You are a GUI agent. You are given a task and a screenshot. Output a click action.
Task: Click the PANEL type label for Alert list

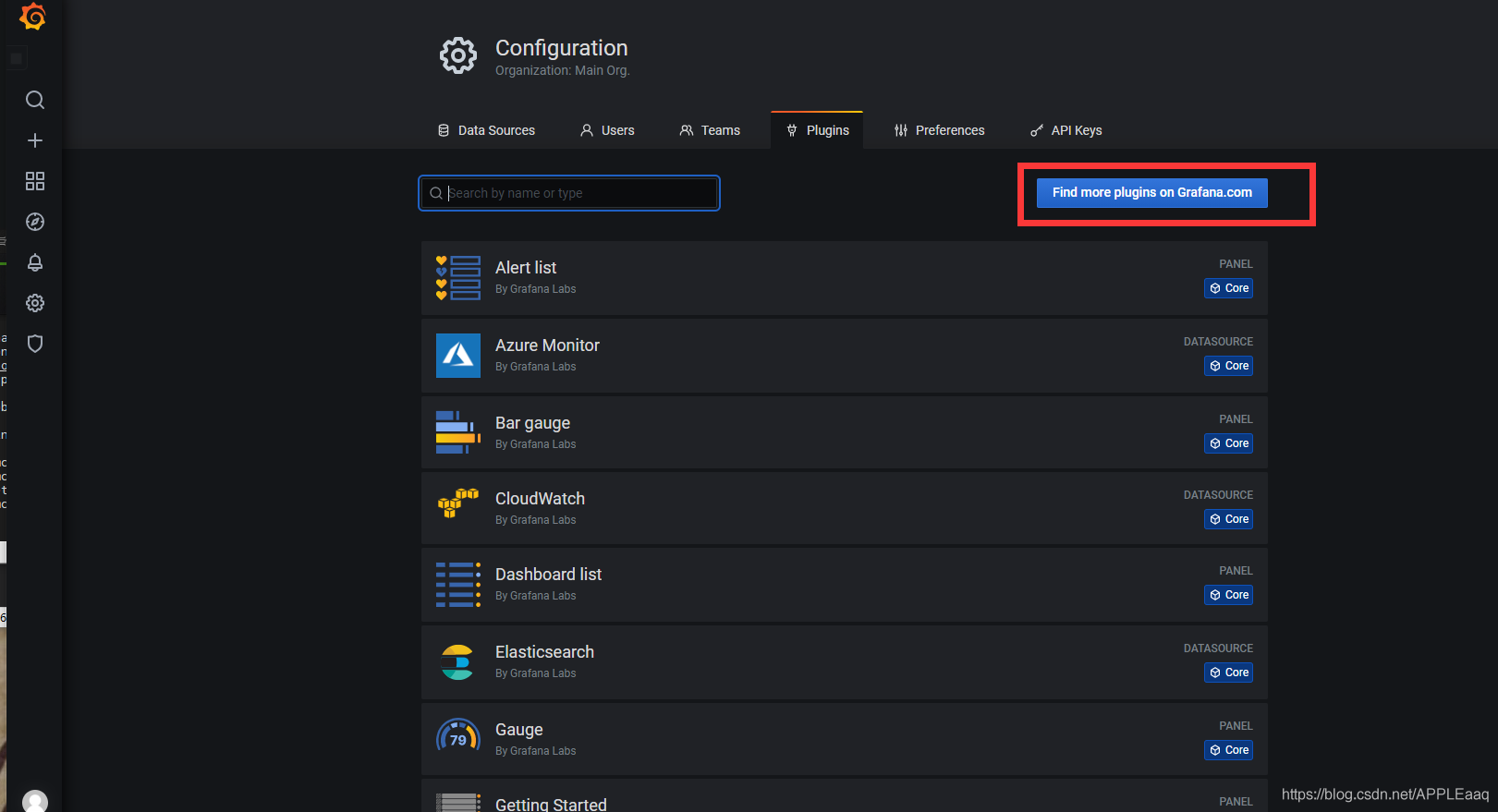click(x=1236, y=264)
